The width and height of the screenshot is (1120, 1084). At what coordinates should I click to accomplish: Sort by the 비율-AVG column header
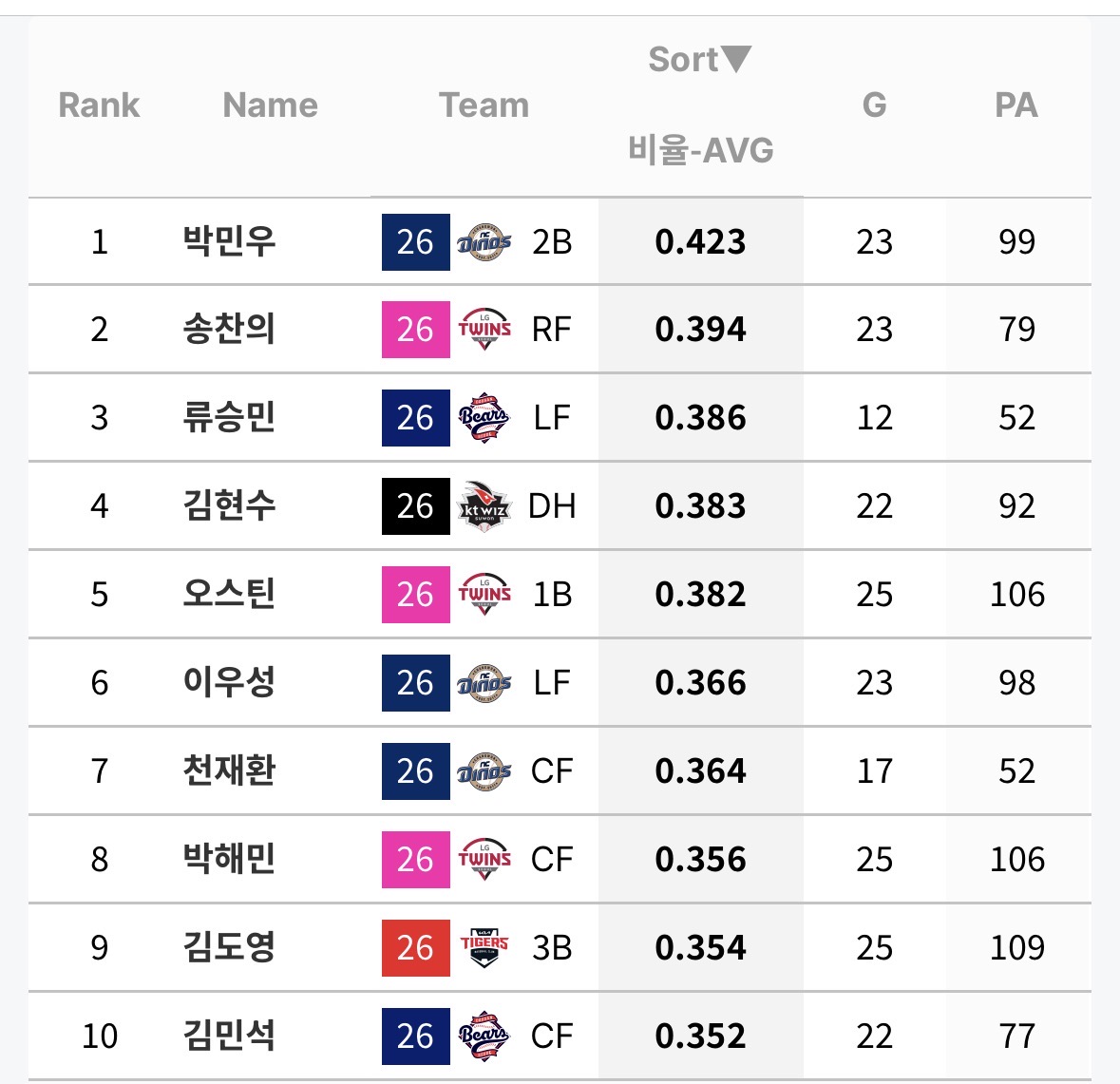pyautogui.click(x=701, y=150)
